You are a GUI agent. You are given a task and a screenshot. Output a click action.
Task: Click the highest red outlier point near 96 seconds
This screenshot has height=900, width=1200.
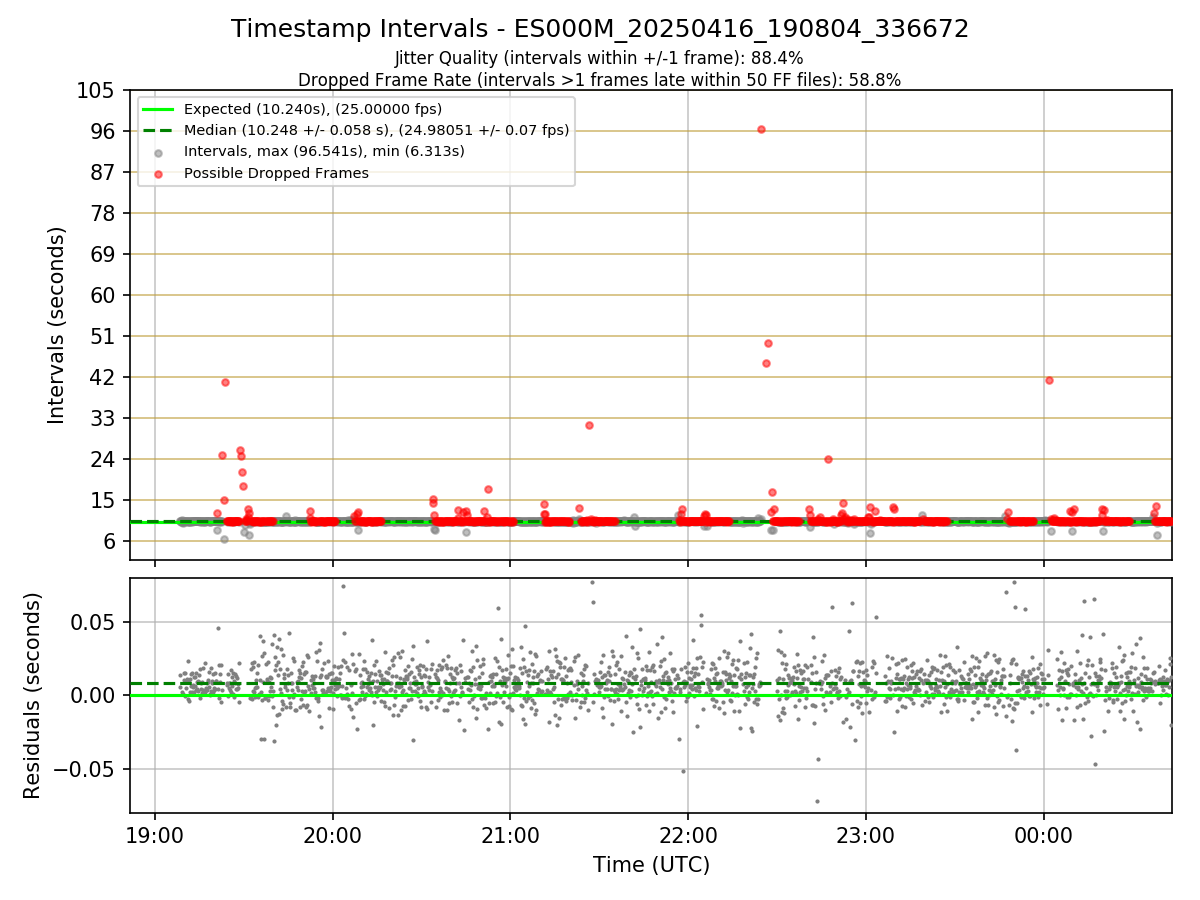click(x=761, y=129)
